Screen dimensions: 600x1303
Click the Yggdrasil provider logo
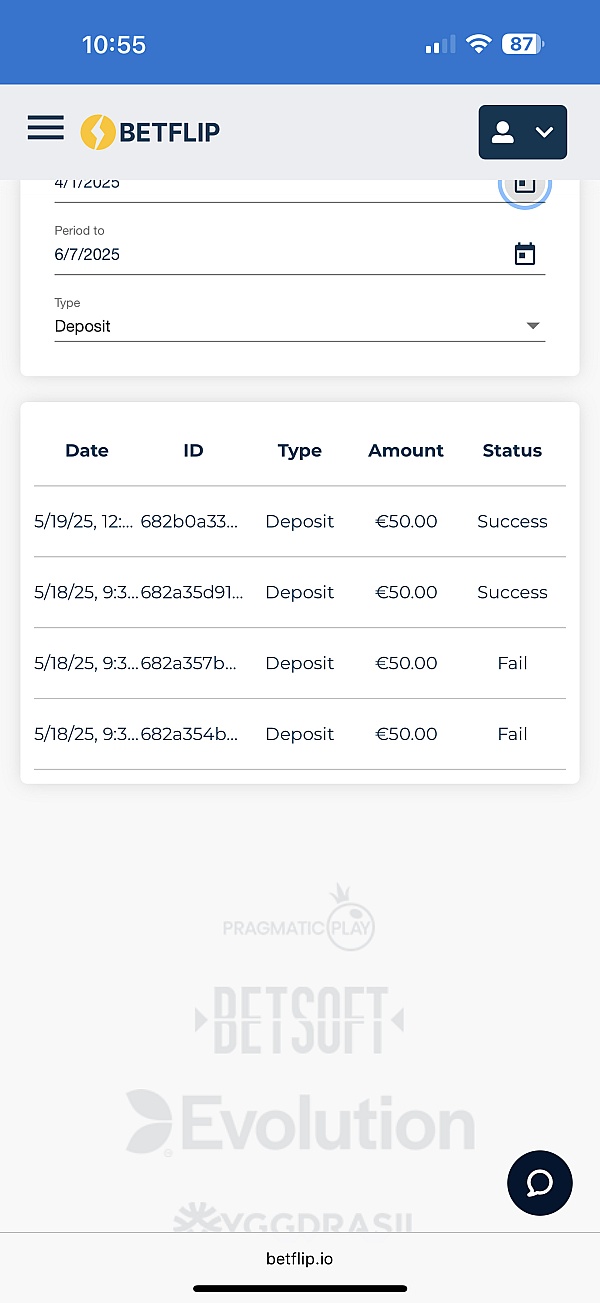[x=293, y=1218]
